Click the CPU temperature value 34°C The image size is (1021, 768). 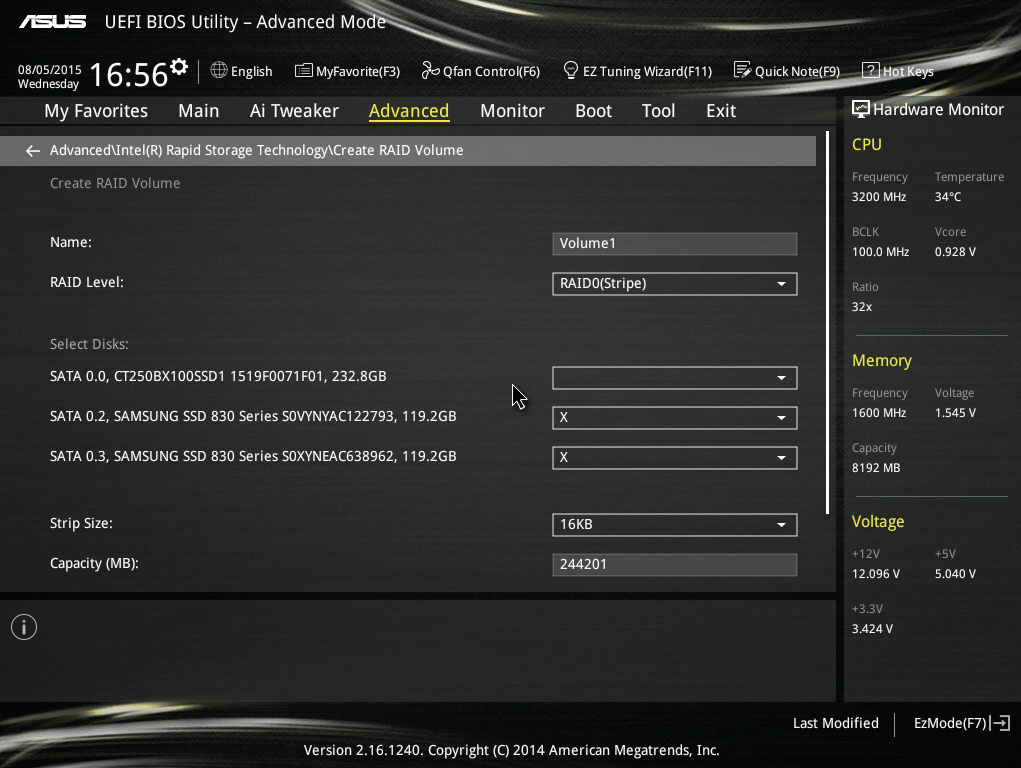pyautogui.click(x=948, y=197)
